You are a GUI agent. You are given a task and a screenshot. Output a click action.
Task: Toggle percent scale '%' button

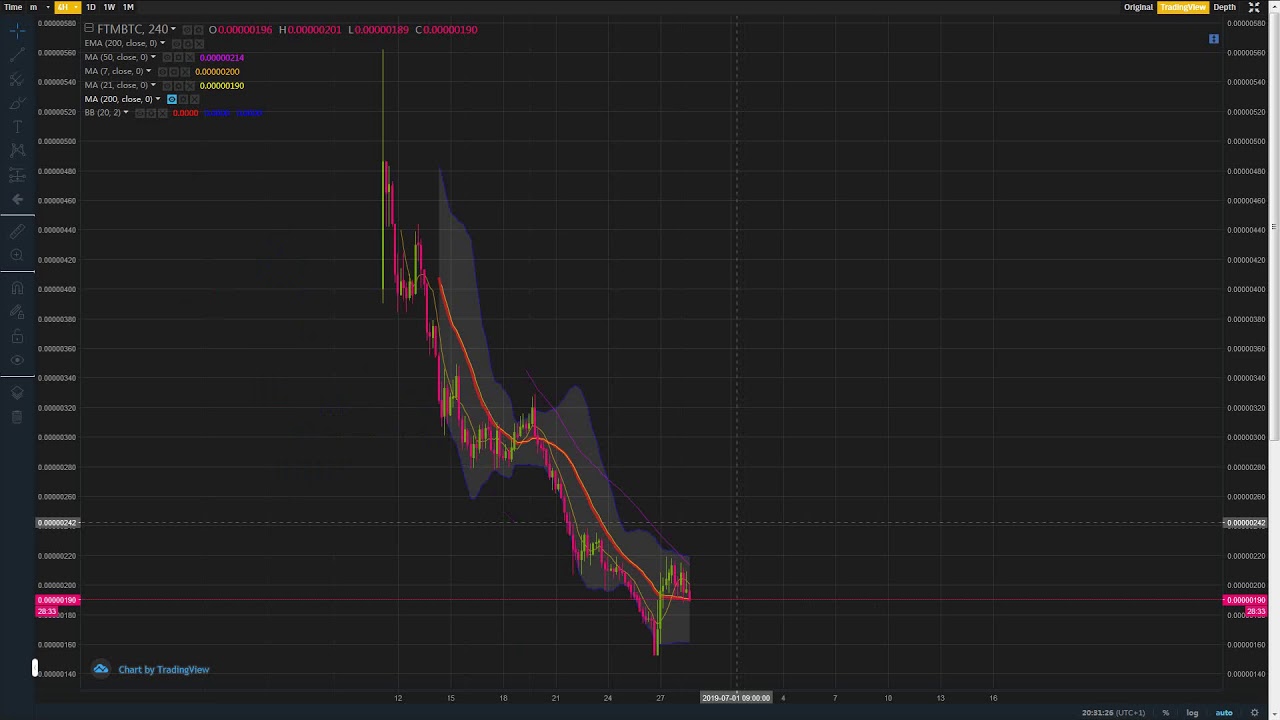click(1165, 713)
